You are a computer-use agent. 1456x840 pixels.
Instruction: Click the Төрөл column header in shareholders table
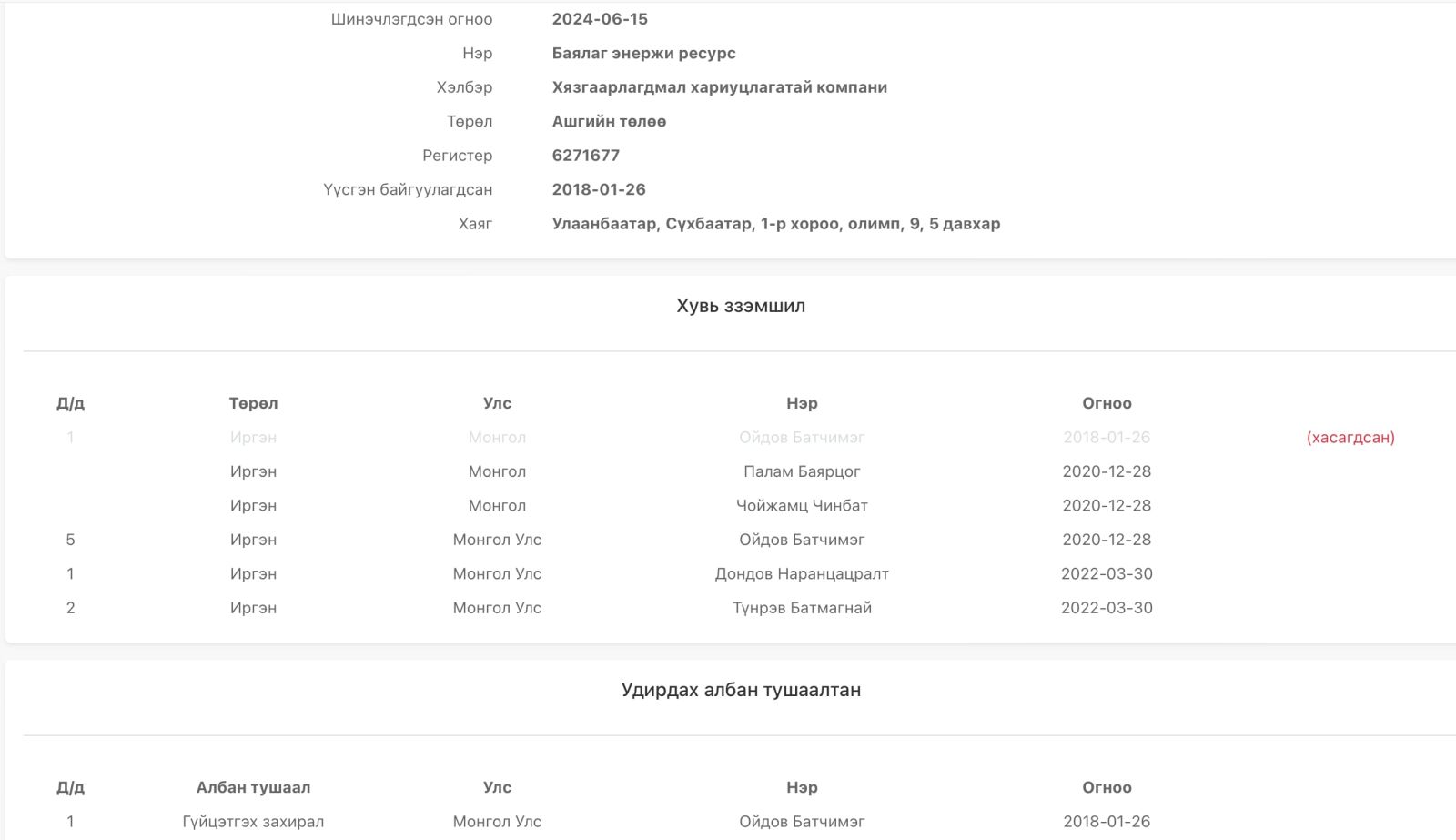[x=253, y=403]
